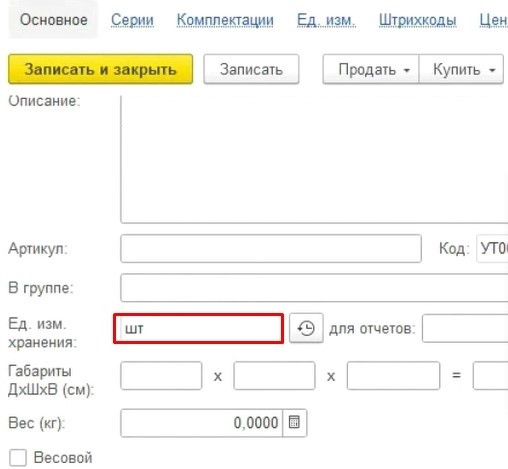Click into the Артикул input field
Screen dimensions: 508x469
(x=271, y=248)
